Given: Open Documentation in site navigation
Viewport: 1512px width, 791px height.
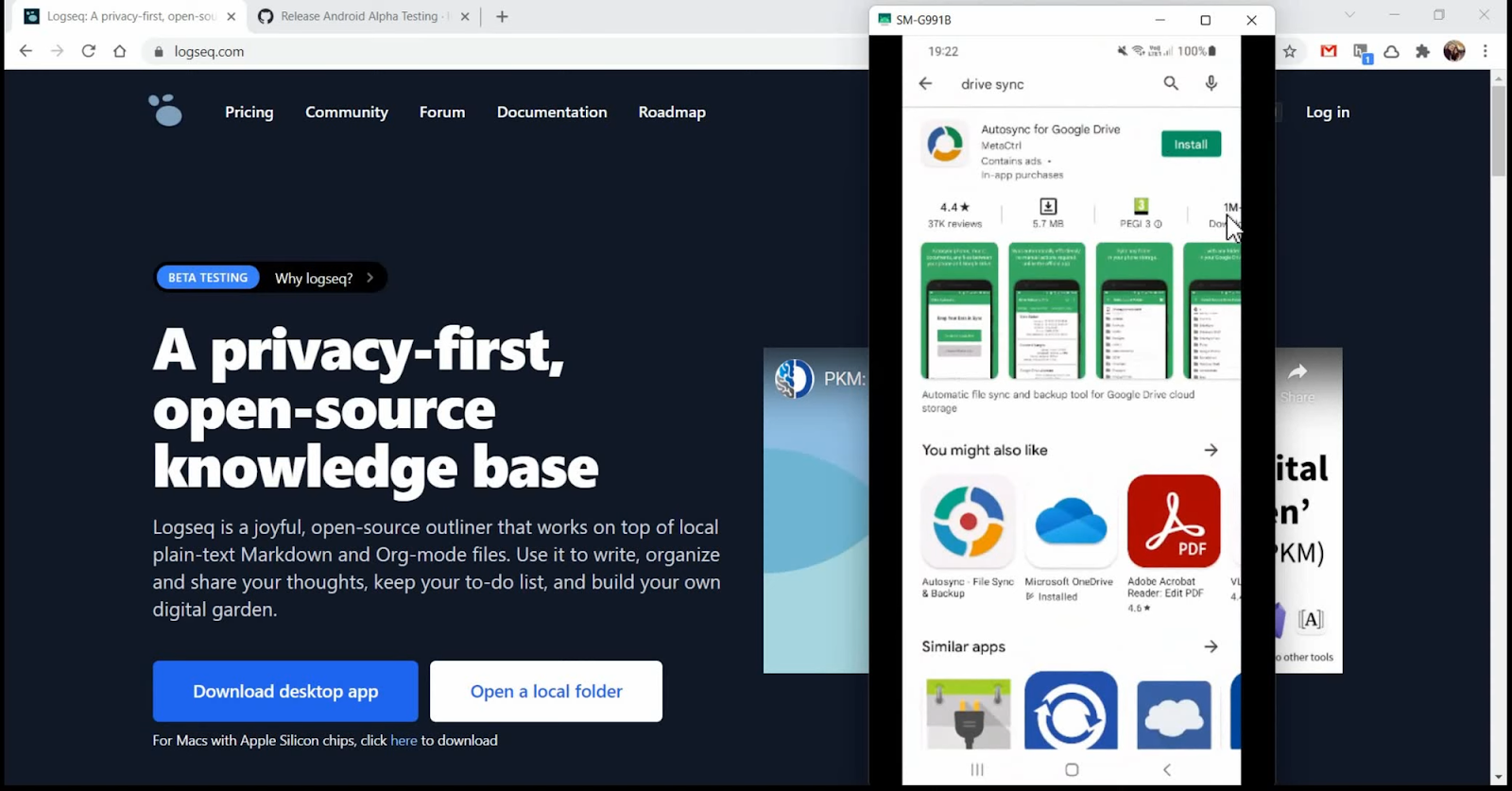Looking at the screenshot, I should tap(552, 112).
